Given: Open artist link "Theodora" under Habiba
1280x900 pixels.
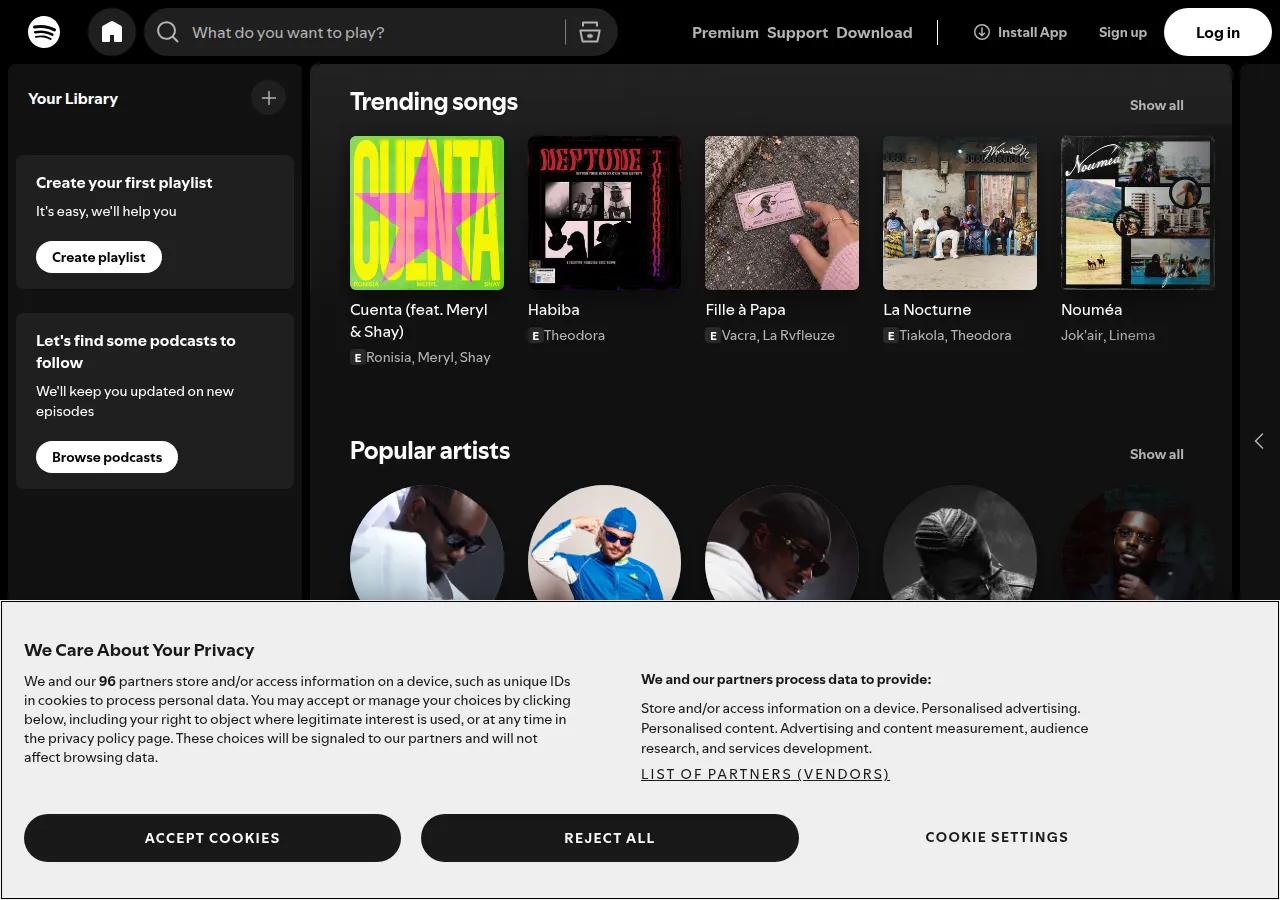Looking at the screenshot, I should point(574,336).
